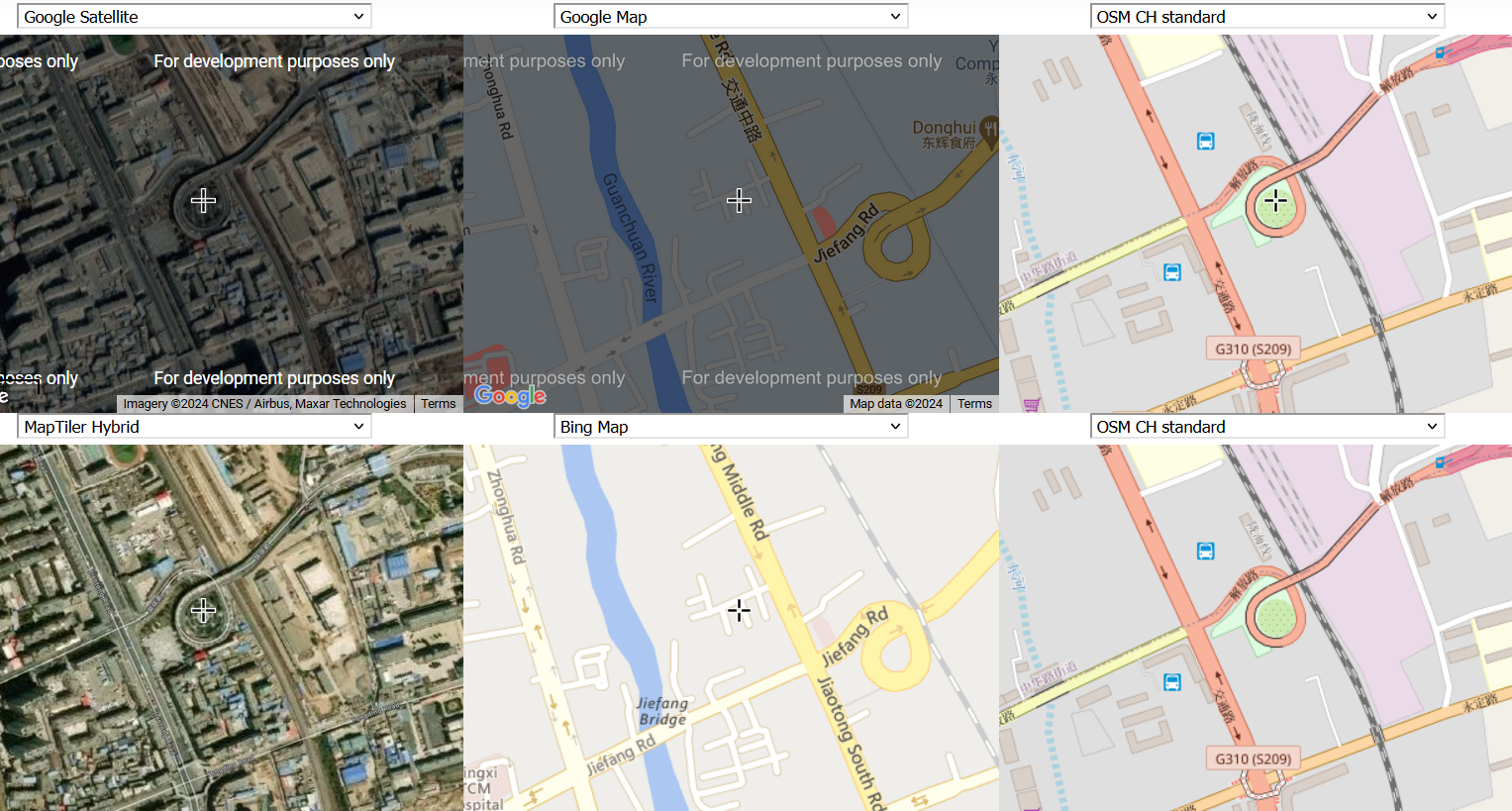Click the center crosshair on the MapTiler Hybrid map
This screenshot has width=1512, height=811.
pos(203,610)
